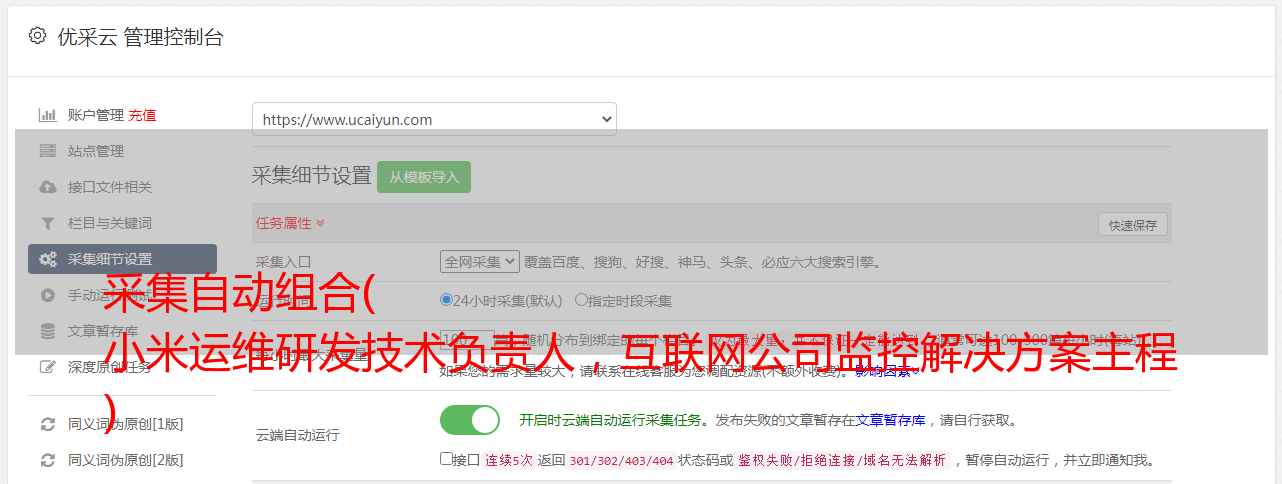Toggle the 云端自动运行 green switch

[x=470, y=420]
